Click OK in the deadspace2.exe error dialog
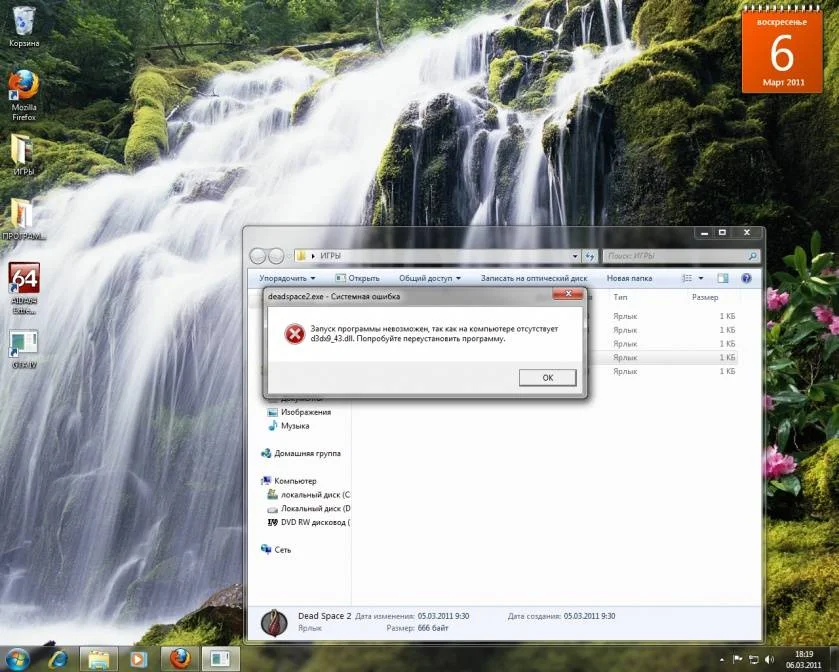 [x=547, y=378]
